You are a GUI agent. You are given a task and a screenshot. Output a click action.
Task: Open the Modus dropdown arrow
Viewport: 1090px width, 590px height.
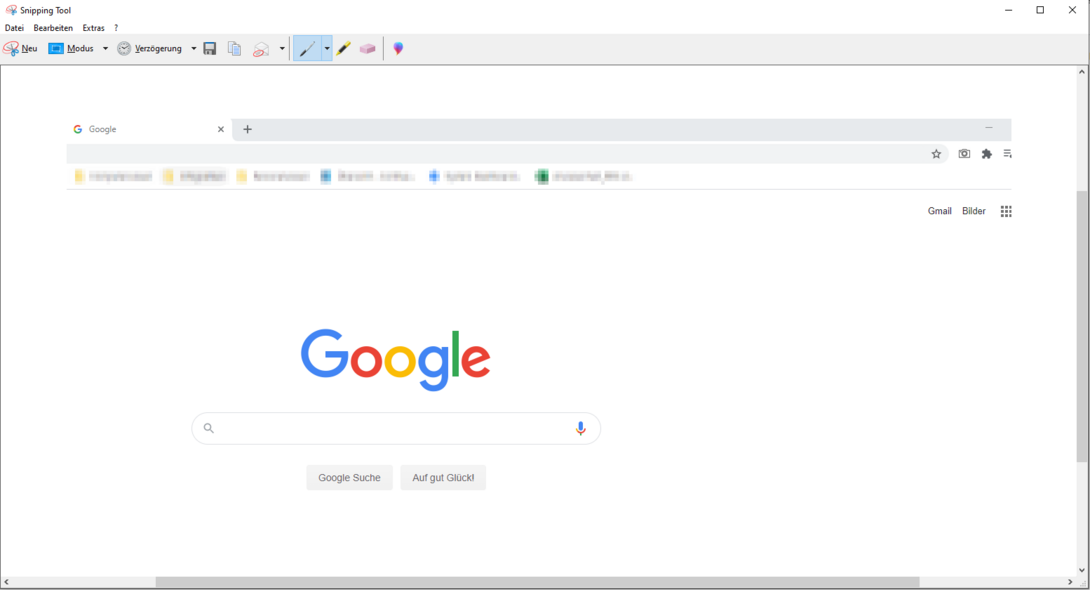click(x=105, y=48)
